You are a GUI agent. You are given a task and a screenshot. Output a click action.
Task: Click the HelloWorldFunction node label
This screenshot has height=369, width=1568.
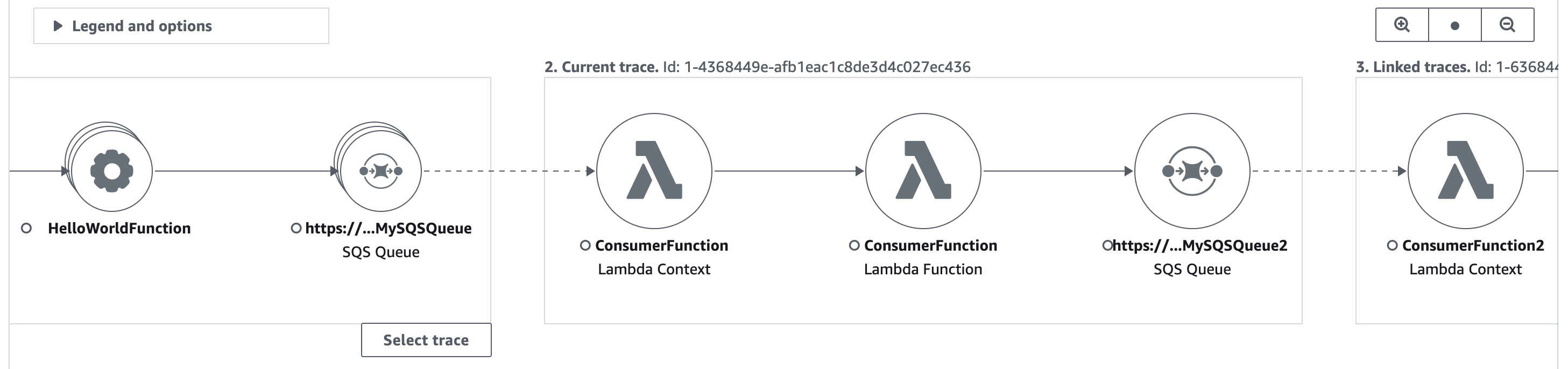point(119,229)
